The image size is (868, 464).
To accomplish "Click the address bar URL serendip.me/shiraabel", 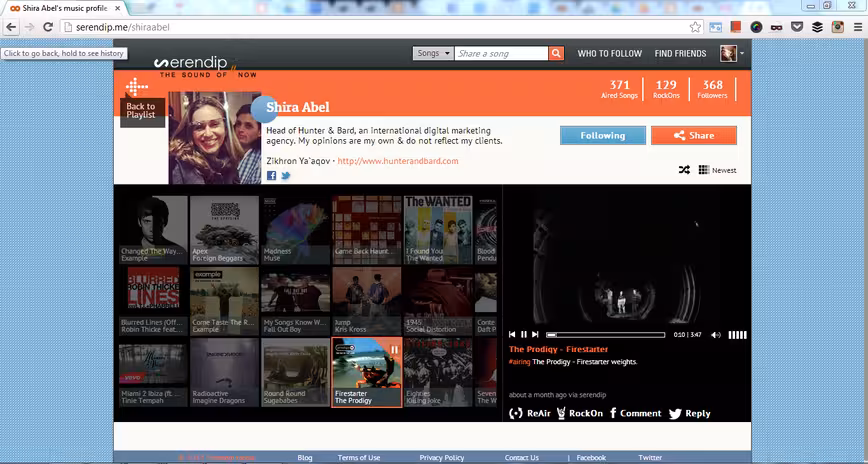I will tap(123, 27).
